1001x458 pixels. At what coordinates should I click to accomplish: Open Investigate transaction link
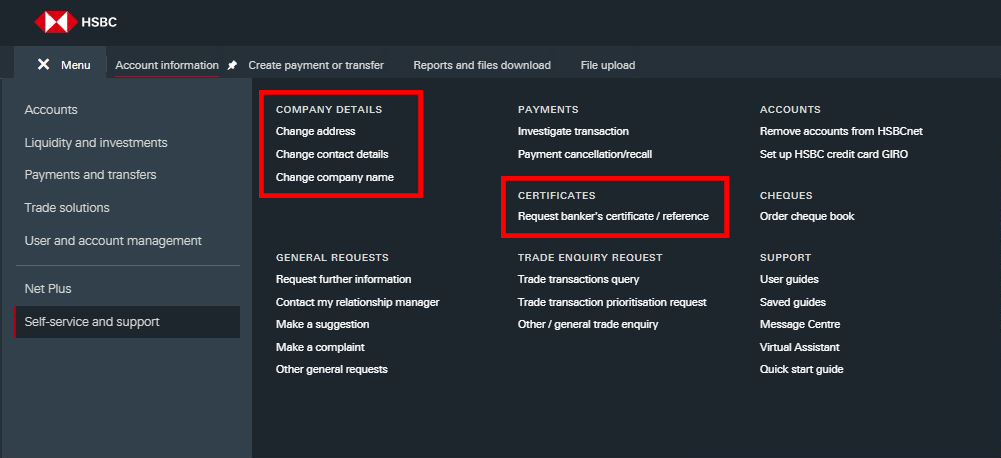(573, 132)
